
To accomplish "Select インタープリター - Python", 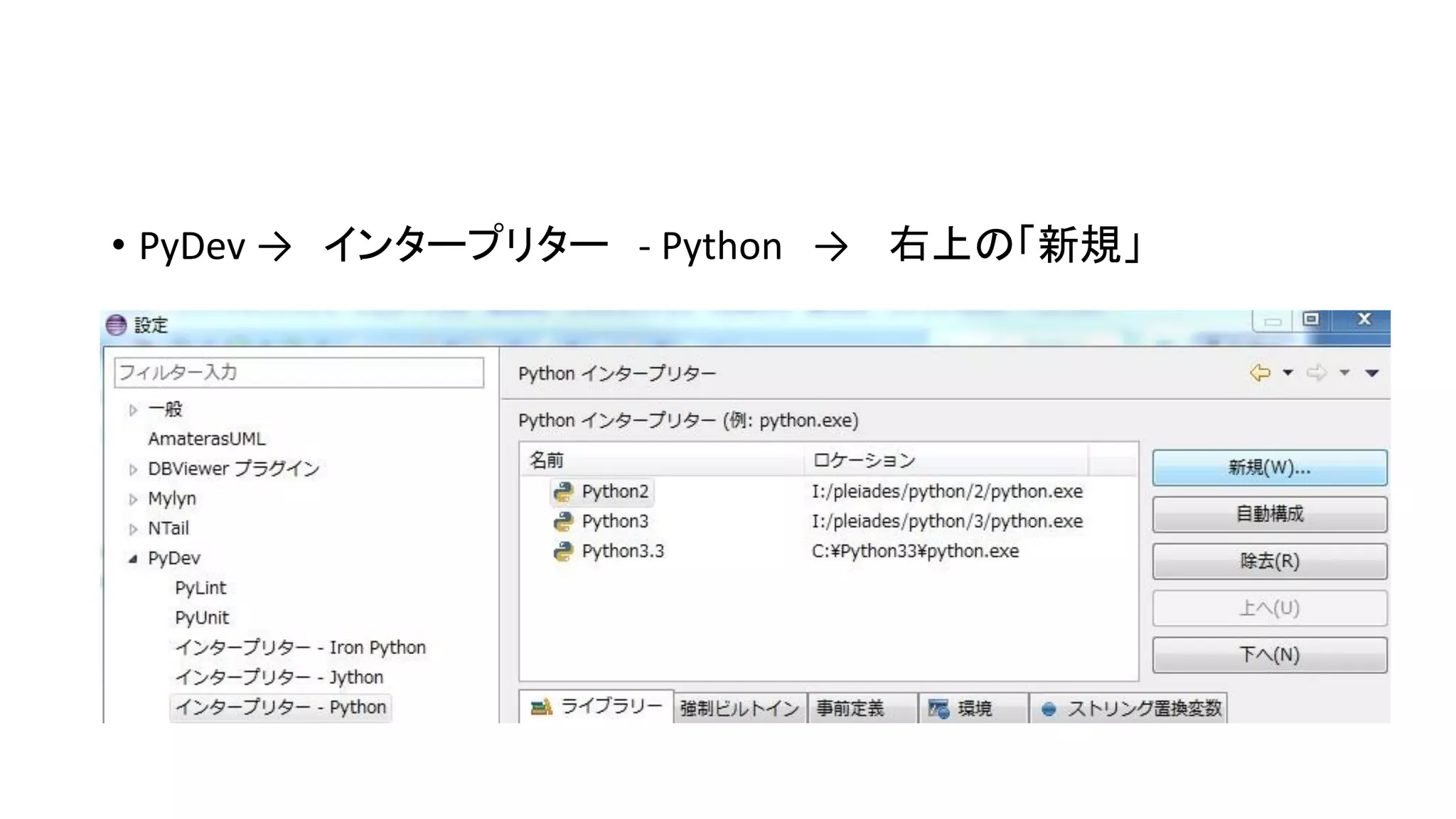I will (281, 707).
